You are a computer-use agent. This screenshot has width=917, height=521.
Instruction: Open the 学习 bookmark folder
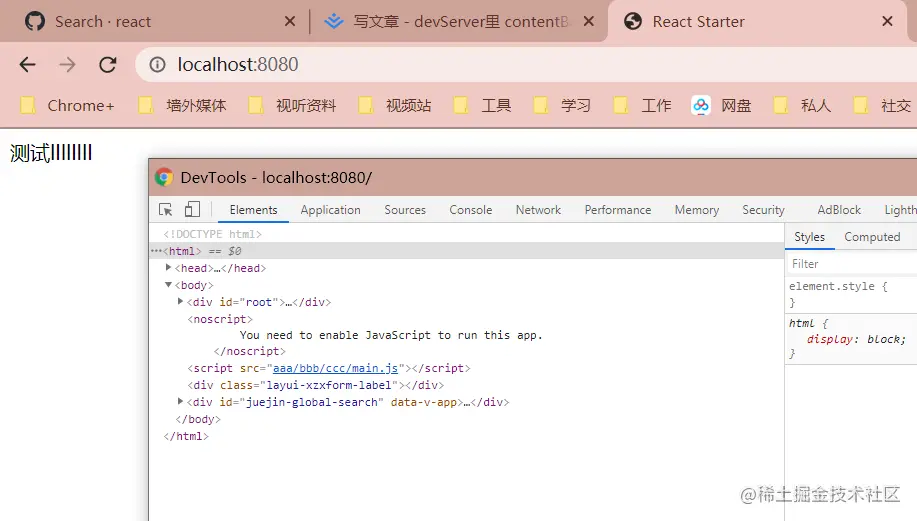[563, 106]
